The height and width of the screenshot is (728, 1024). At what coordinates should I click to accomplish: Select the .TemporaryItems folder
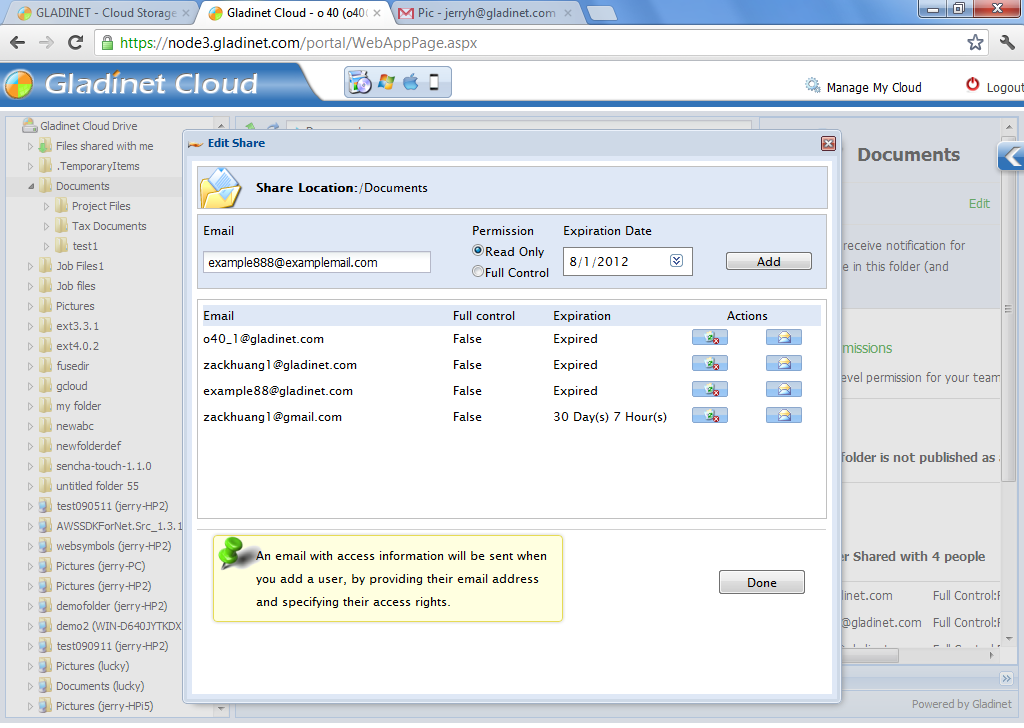coord(98,166)
